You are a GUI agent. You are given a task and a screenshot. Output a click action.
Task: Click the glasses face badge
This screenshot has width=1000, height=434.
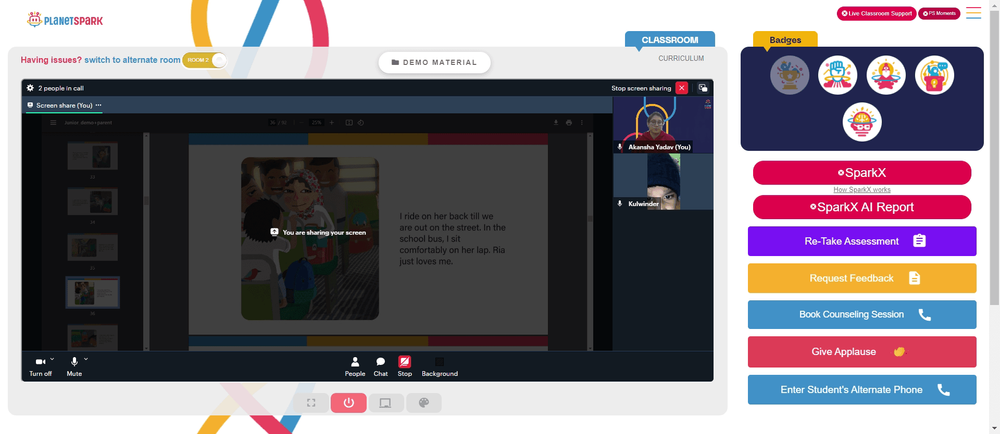[x=862, y=122]
